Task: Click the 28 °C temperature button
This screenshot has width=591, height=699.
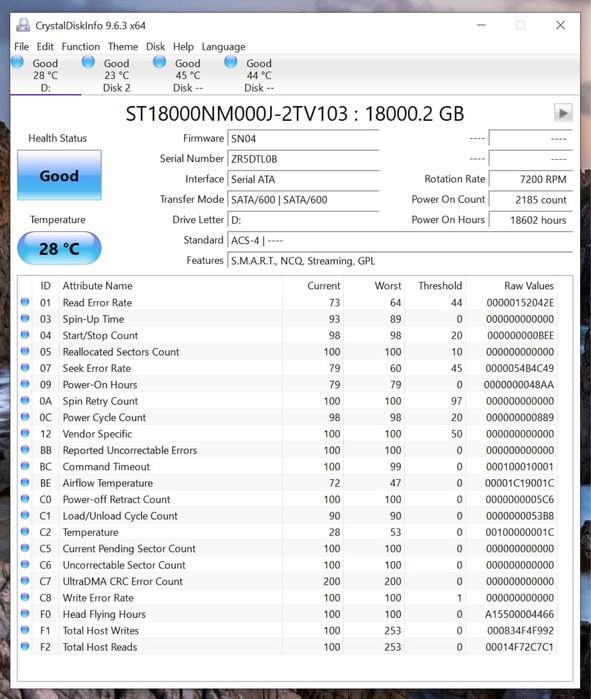Action: [59, 248]
